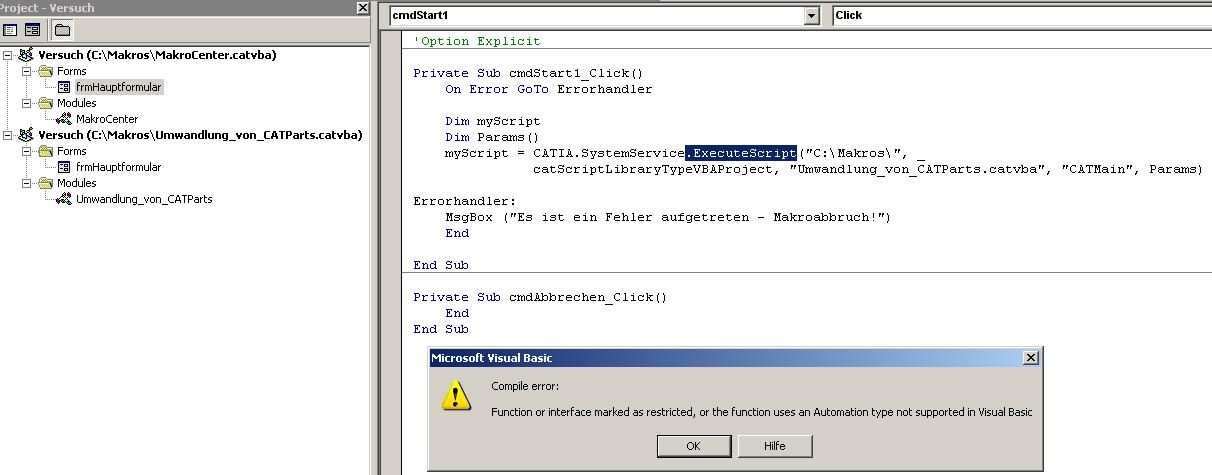Close the Microsoft Visual Basic error dialog
Image resolution: width=1212 pixels, height=475 pixels.
pos(1030,358)
